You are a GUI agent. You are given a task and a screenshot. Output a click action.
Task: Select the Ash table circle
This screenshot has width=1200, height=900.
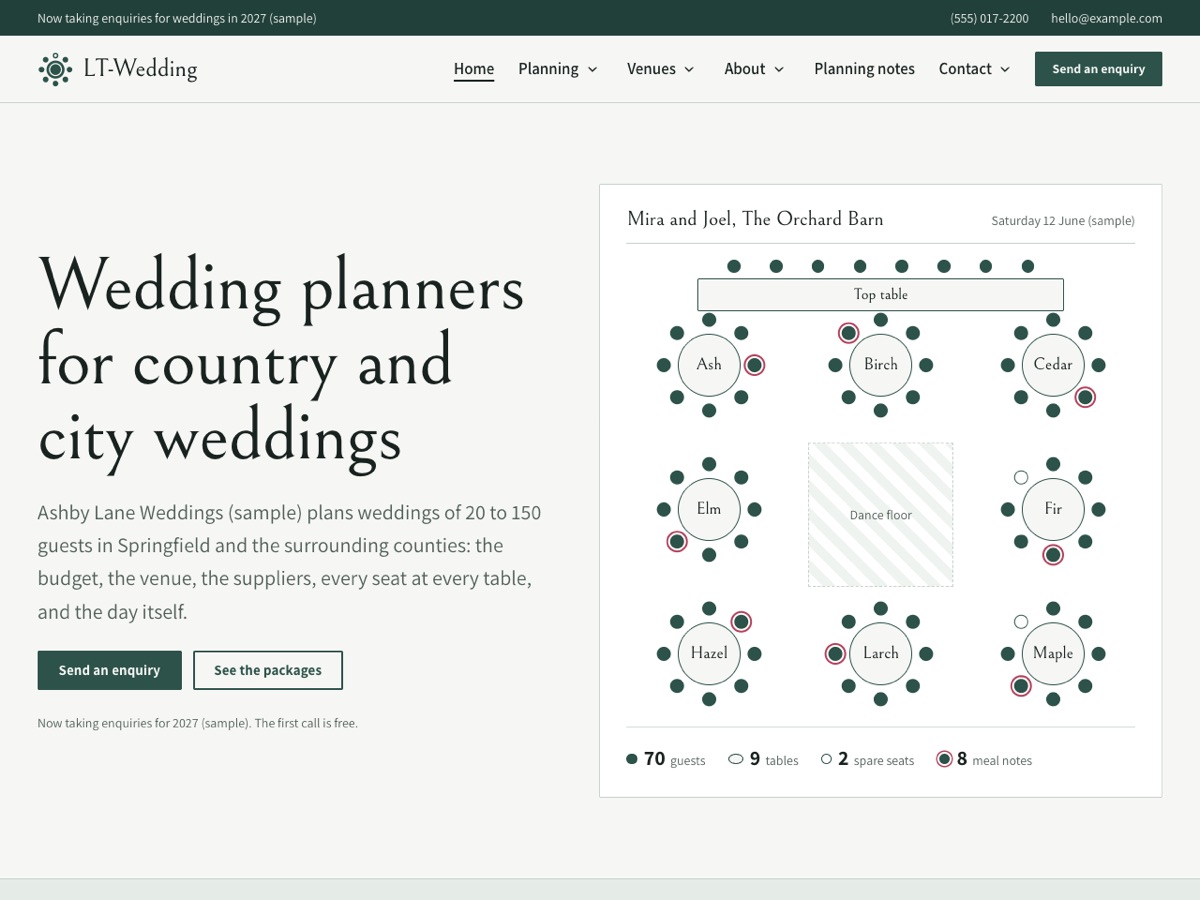[709, 365]
